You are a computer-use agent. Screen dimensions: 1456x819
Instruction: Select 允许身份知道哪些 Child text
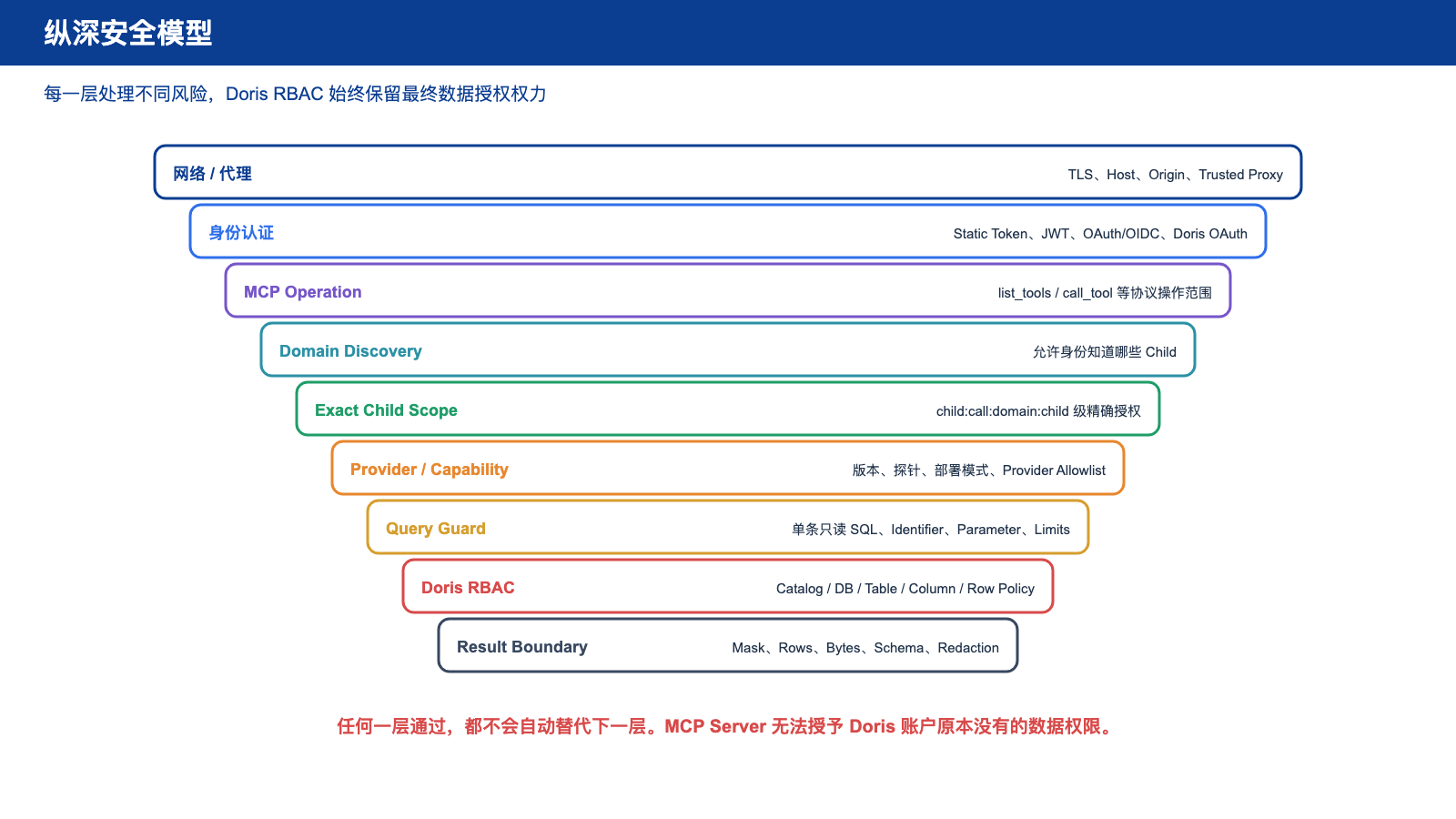[x=1104, y=352]
